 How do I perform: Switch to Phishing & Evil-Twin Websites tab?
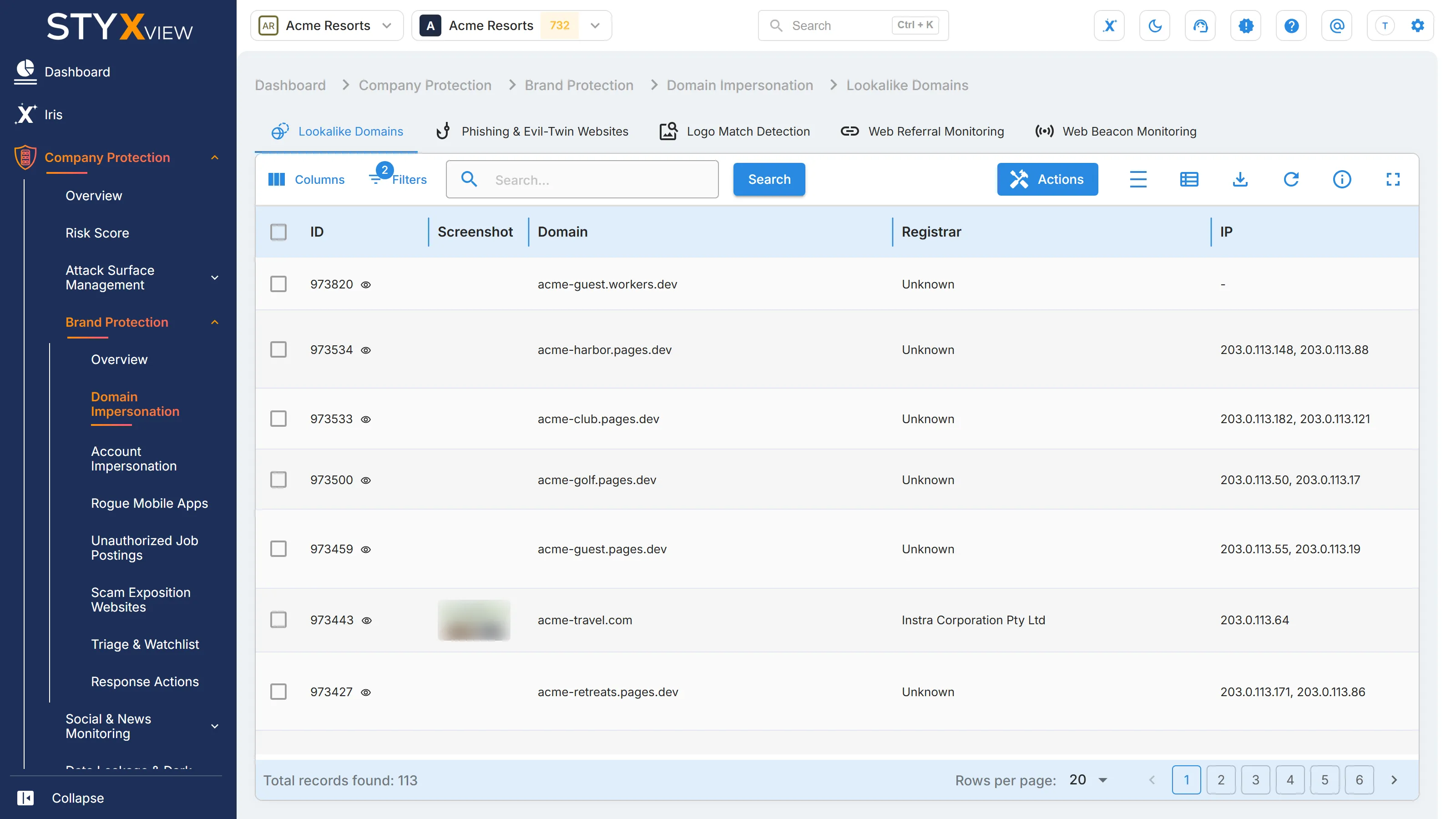coord(532,131)
